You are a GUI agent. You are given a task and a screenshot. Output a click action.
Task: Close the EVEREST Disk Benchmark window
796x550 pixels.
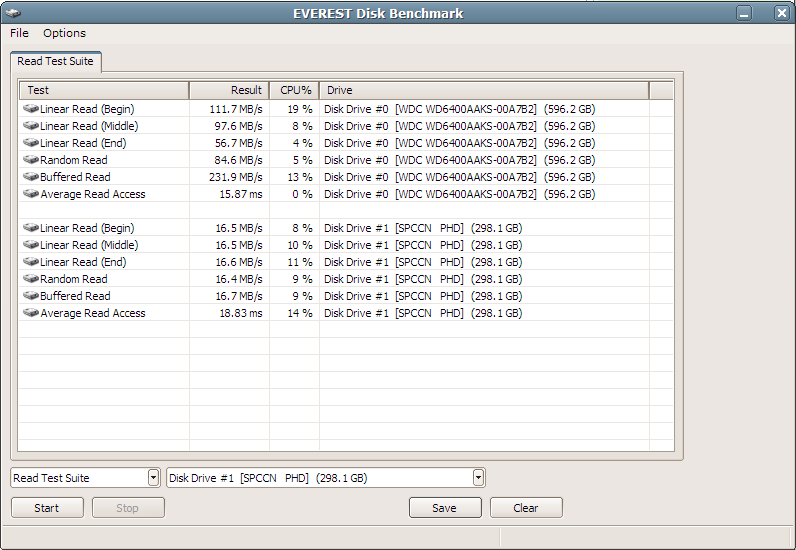781,13
